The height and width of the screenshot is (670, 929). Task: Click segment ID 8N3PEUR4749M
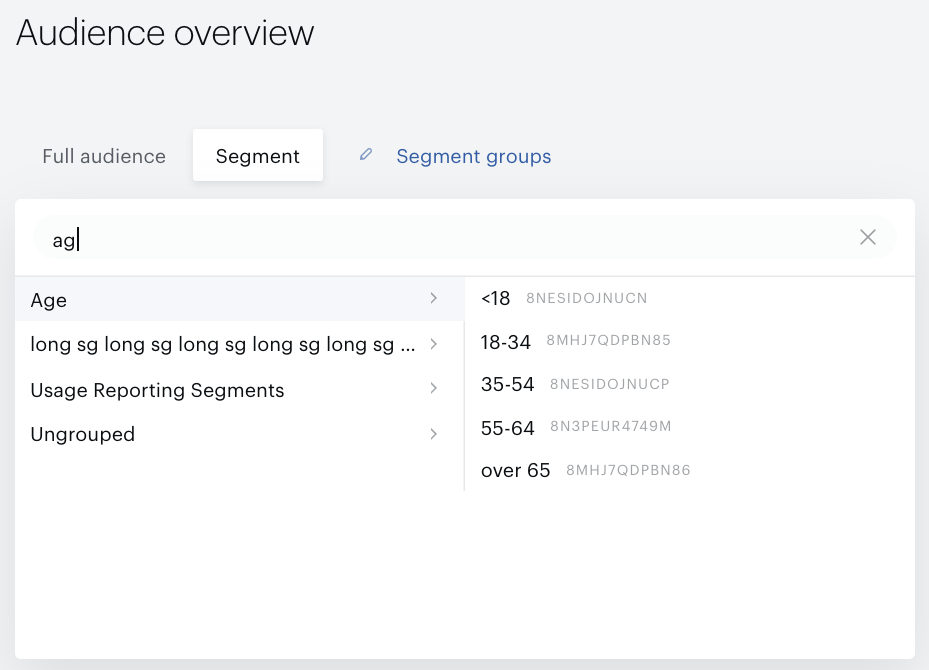coord(610,427)
